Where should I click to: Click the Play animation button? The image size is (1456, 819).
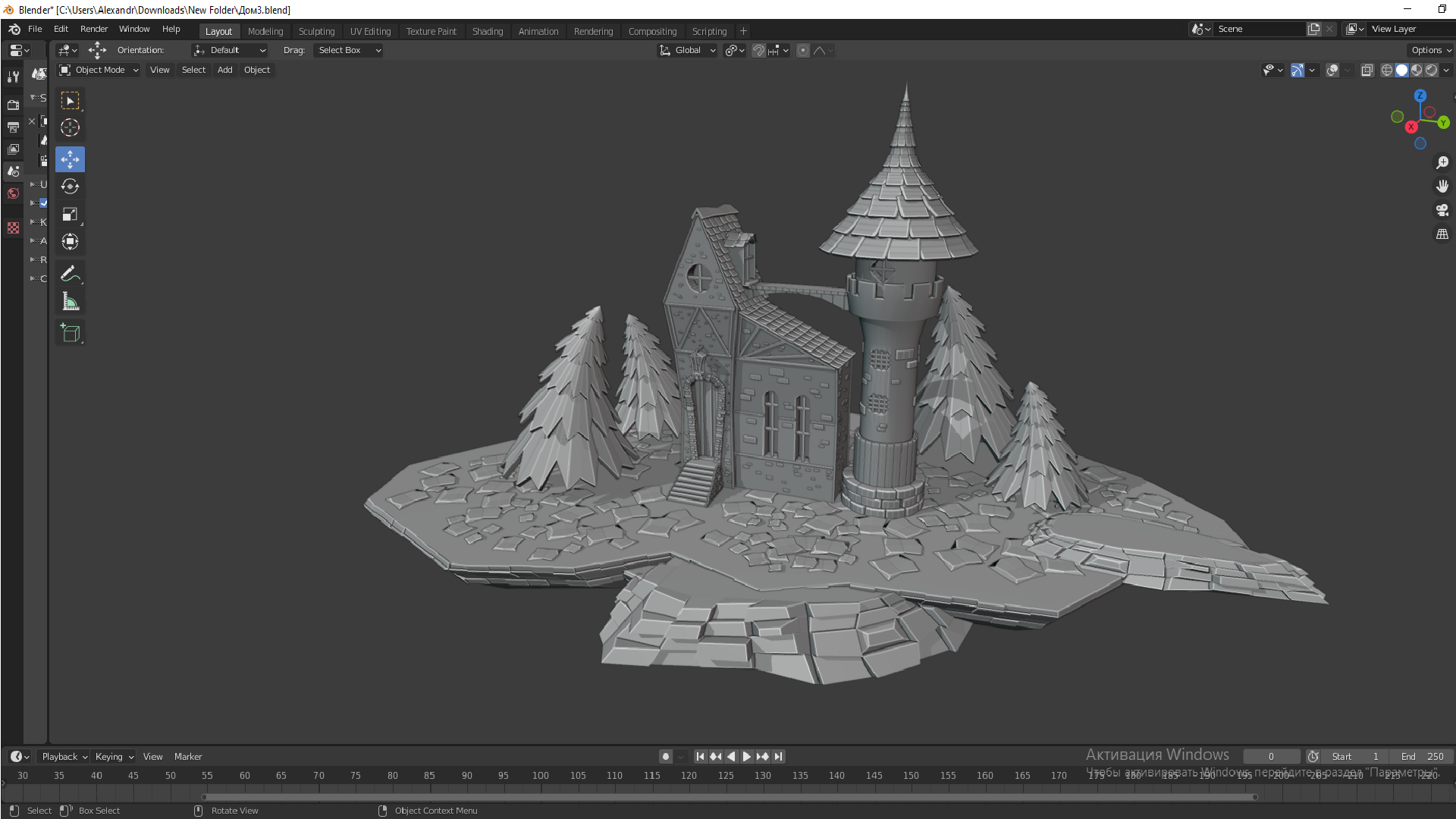point(746,756)
